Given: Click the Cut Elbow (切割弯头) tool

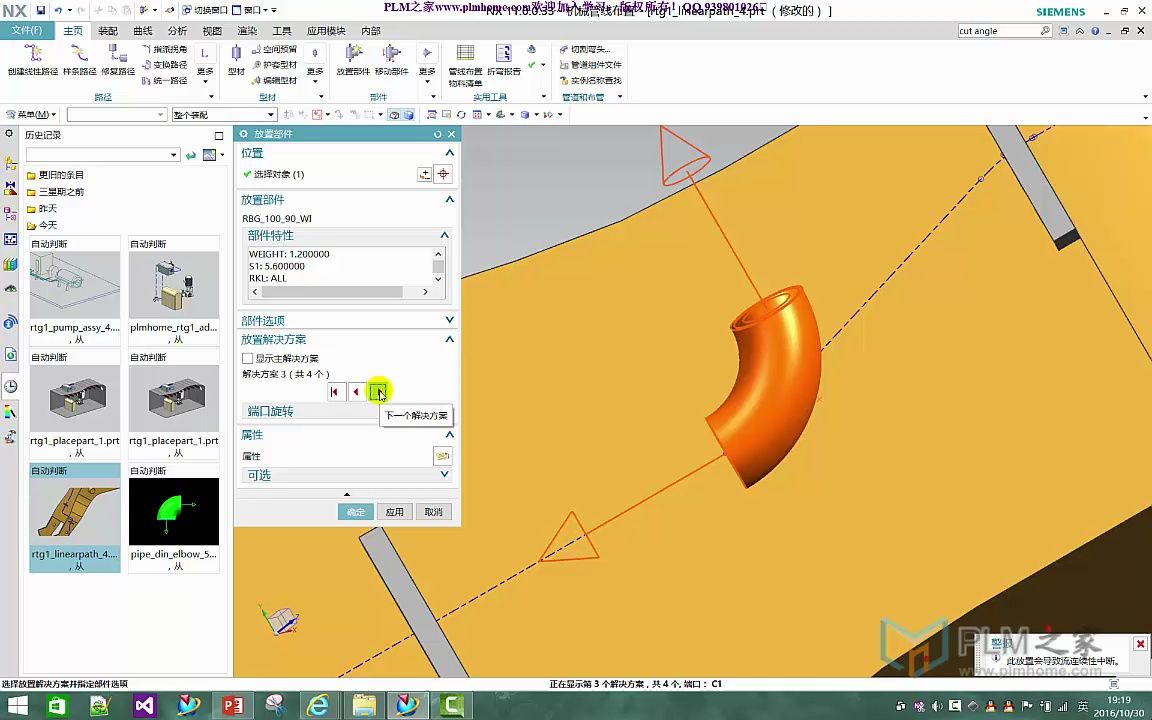Looking at the screenshot, I should coord(585,49).
